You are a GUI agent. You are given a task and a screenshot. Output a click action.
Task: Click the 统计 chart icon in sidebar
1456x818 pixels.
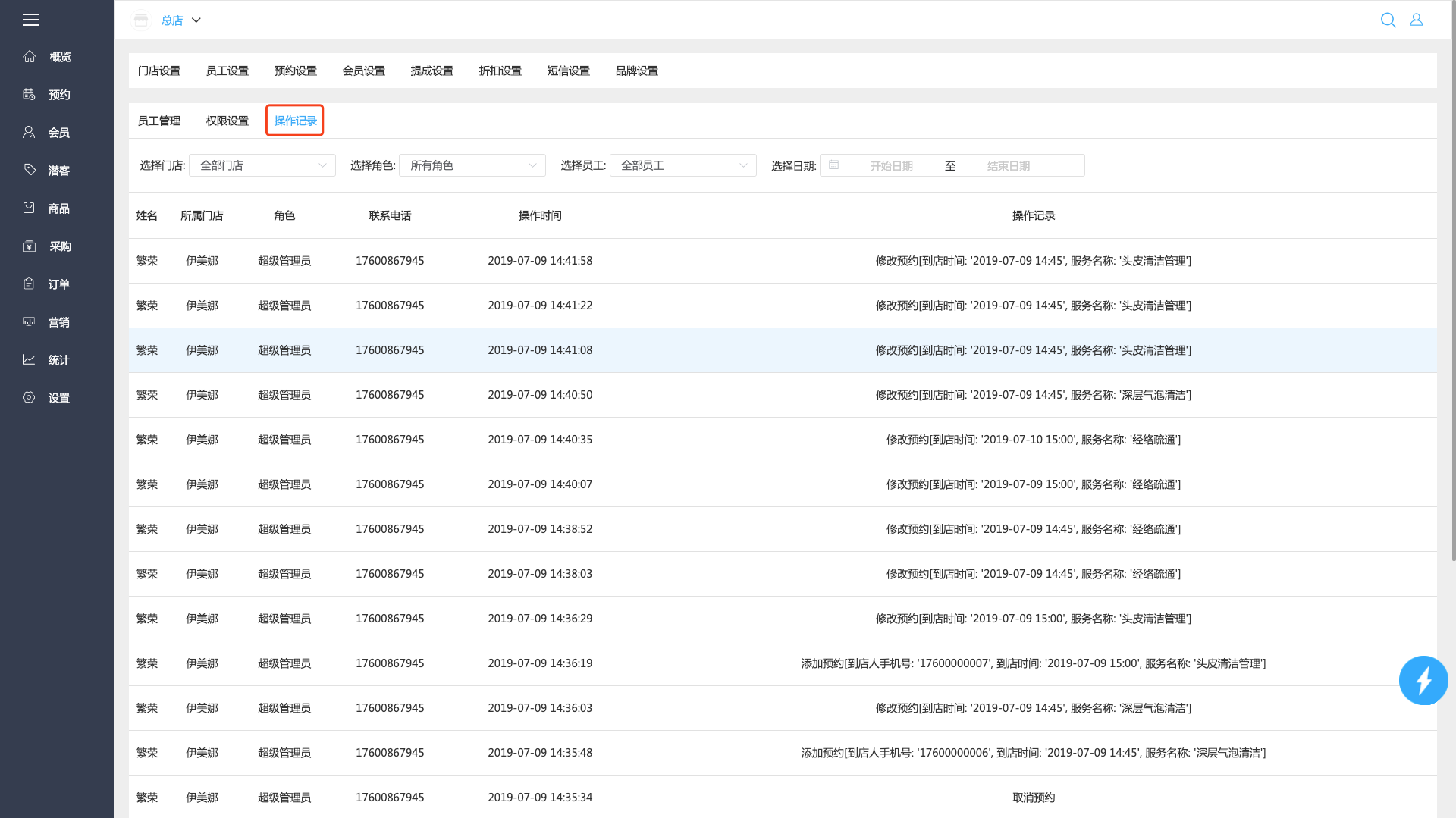29,359
